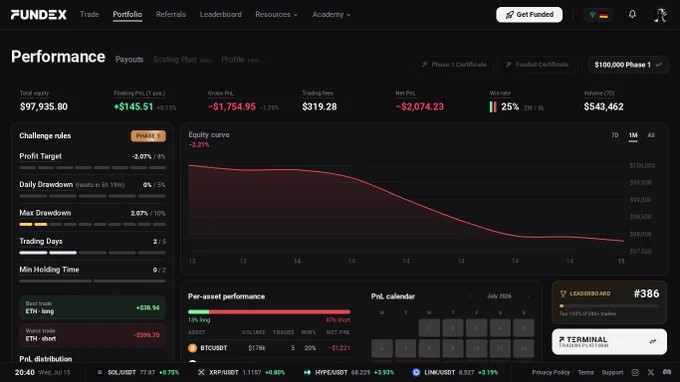Open the Worst trade ETH short card
The width and height of the screenshot is (680, 382).
point(92,335)
